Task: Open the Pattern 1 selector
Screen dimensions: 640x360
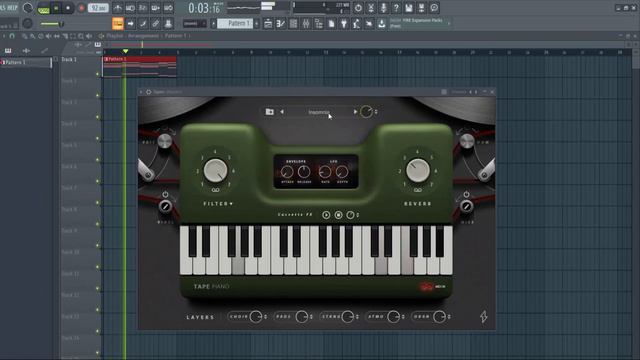Action: [x=235, y=24]
